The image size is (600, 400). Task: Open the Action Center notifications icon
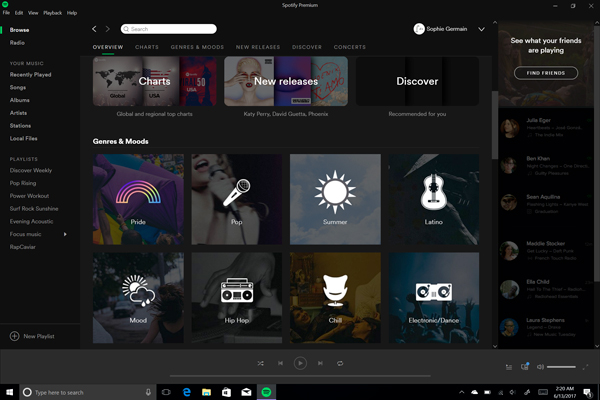pos(587,392)
